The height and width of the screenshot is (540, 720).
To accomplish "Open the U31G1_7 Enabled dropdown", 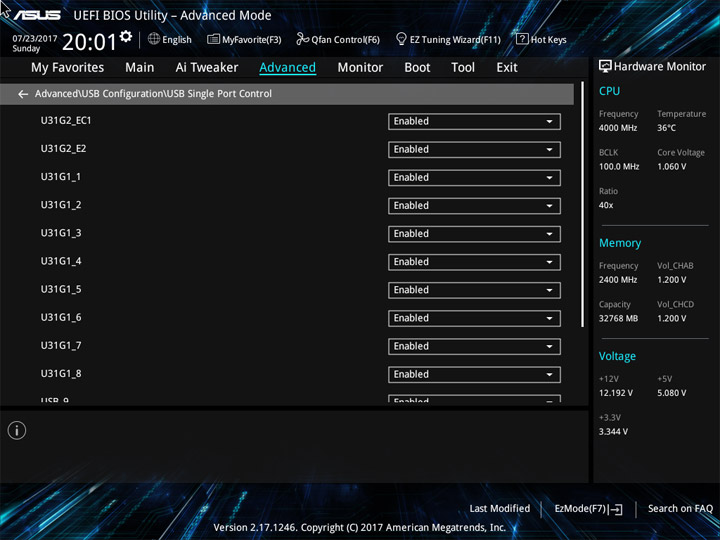I will [474, 347].
